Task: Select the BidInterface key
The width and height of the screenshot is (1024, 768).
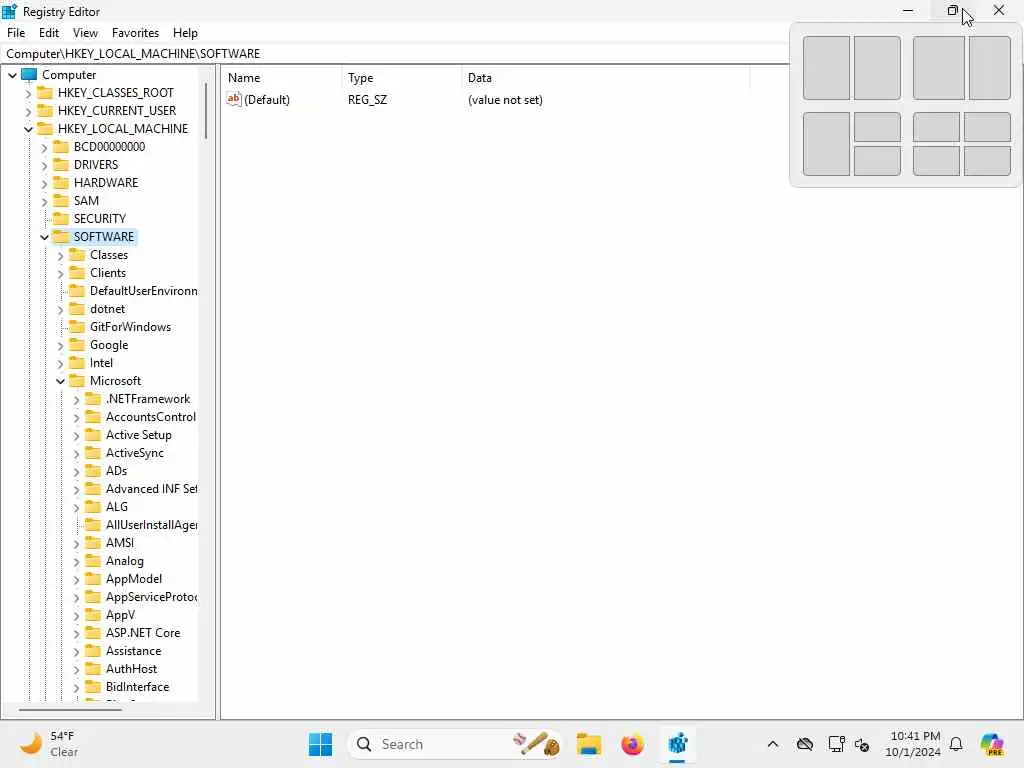Action: [137, 686]
